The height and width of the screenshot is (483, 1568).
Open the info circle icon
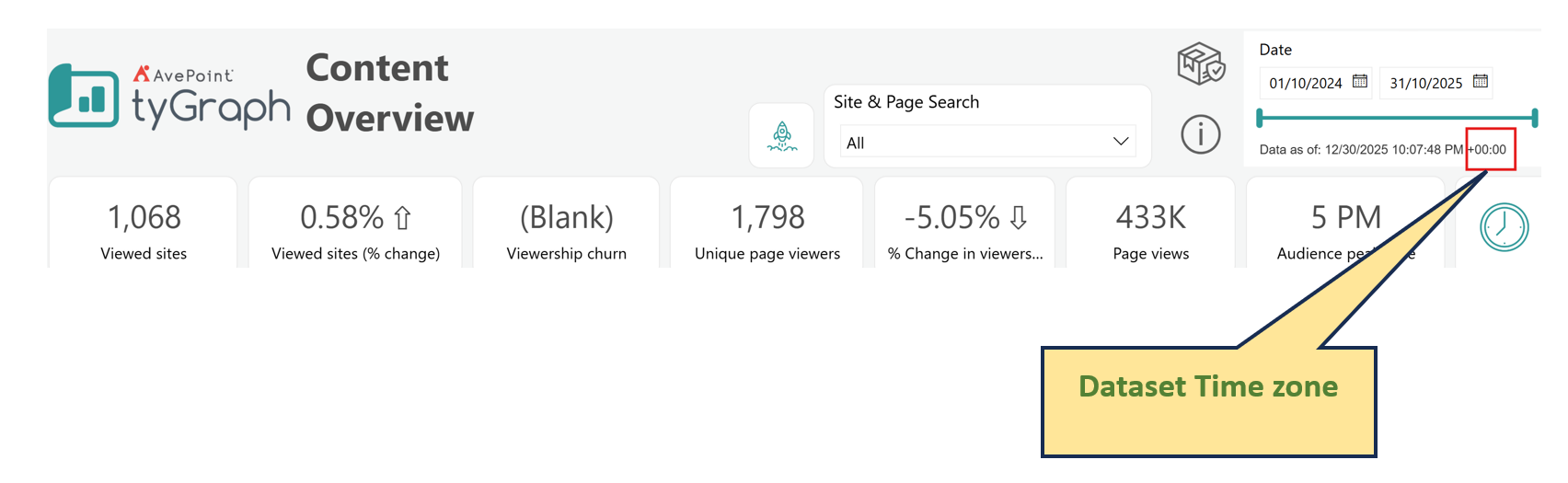pos(1200,134)
